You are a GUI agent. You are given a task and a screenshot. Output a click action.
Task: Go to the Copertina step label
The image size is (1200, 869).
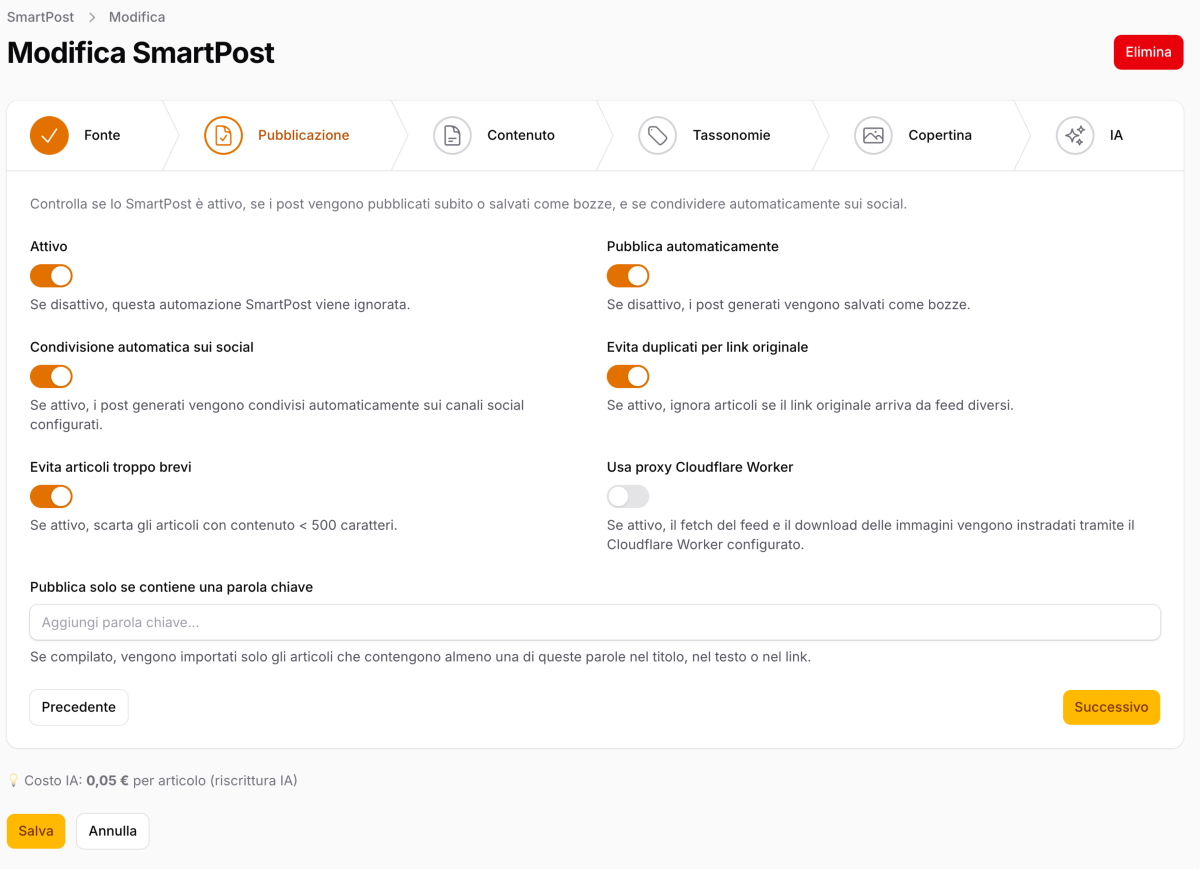tap(940, 135)
